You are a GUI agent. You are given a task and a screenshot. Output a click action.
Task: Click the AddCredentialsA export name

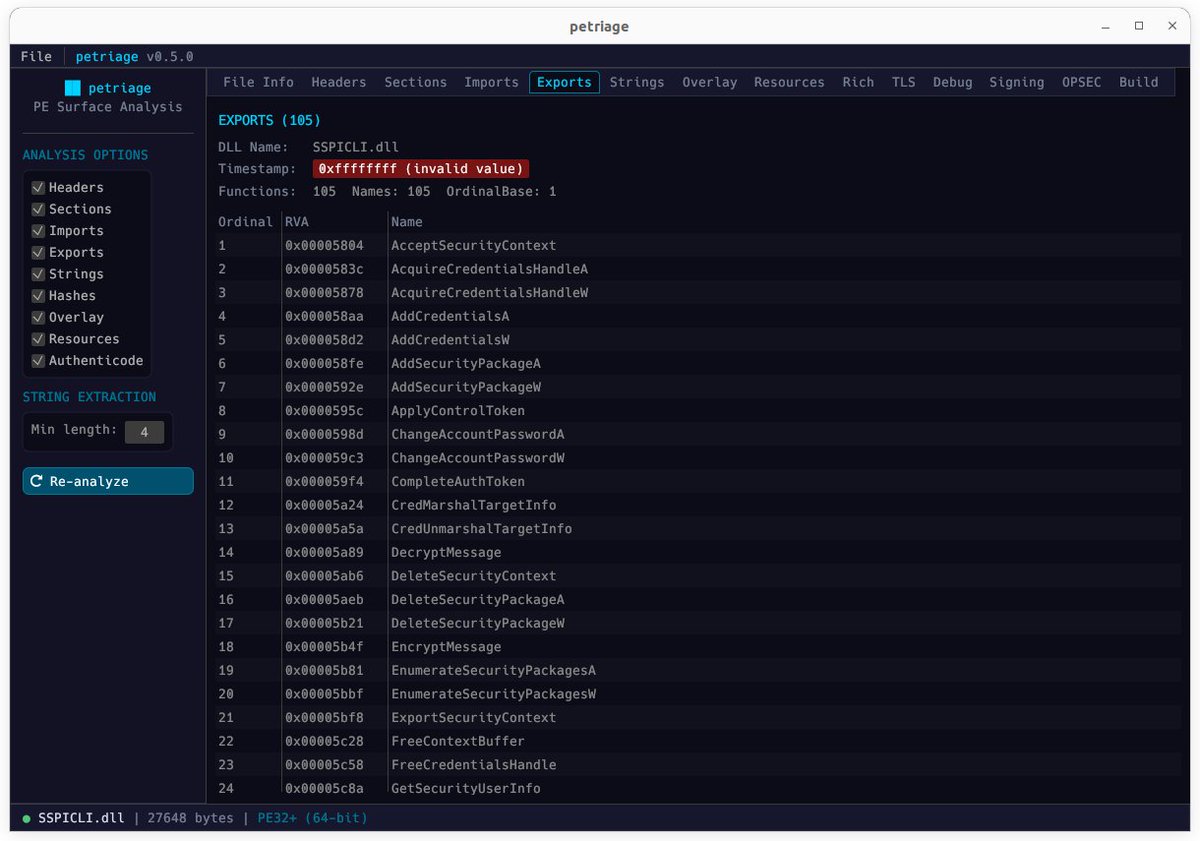[450, 316]
